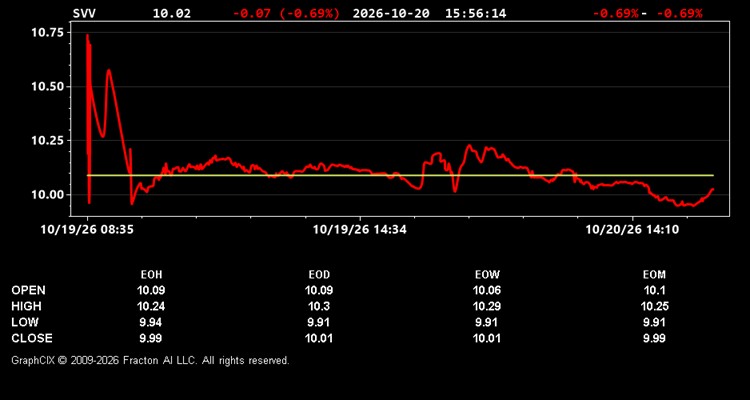Screen dimensions: 750x400
Task: Click the SVV ticker symbol
Action: 84,13
